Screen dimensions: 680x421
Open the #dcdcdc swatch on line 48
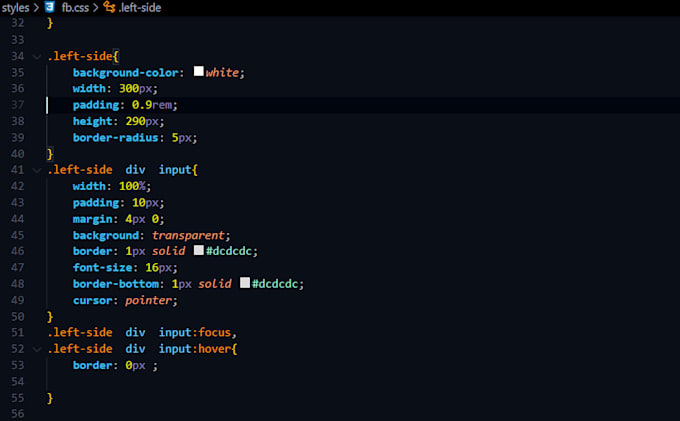tap(245, 283)
